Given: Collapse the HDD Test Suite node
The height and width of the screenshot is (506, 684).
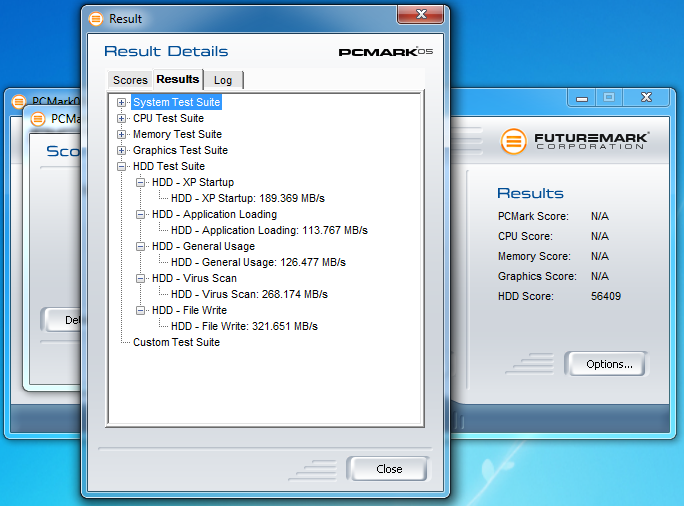Looking at the screenshot, I should tap(121, 167).
